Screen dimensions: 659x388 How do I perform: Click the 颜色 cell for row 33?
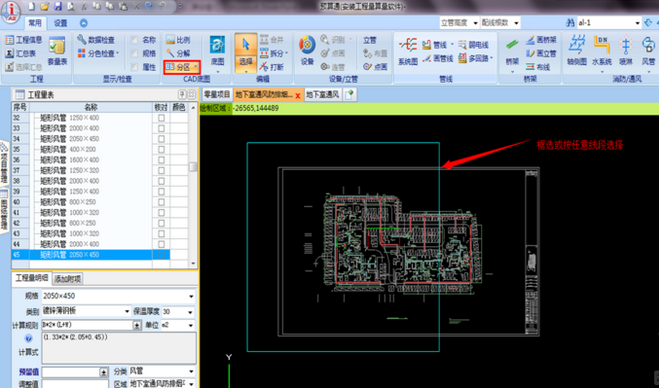(179, 129)
